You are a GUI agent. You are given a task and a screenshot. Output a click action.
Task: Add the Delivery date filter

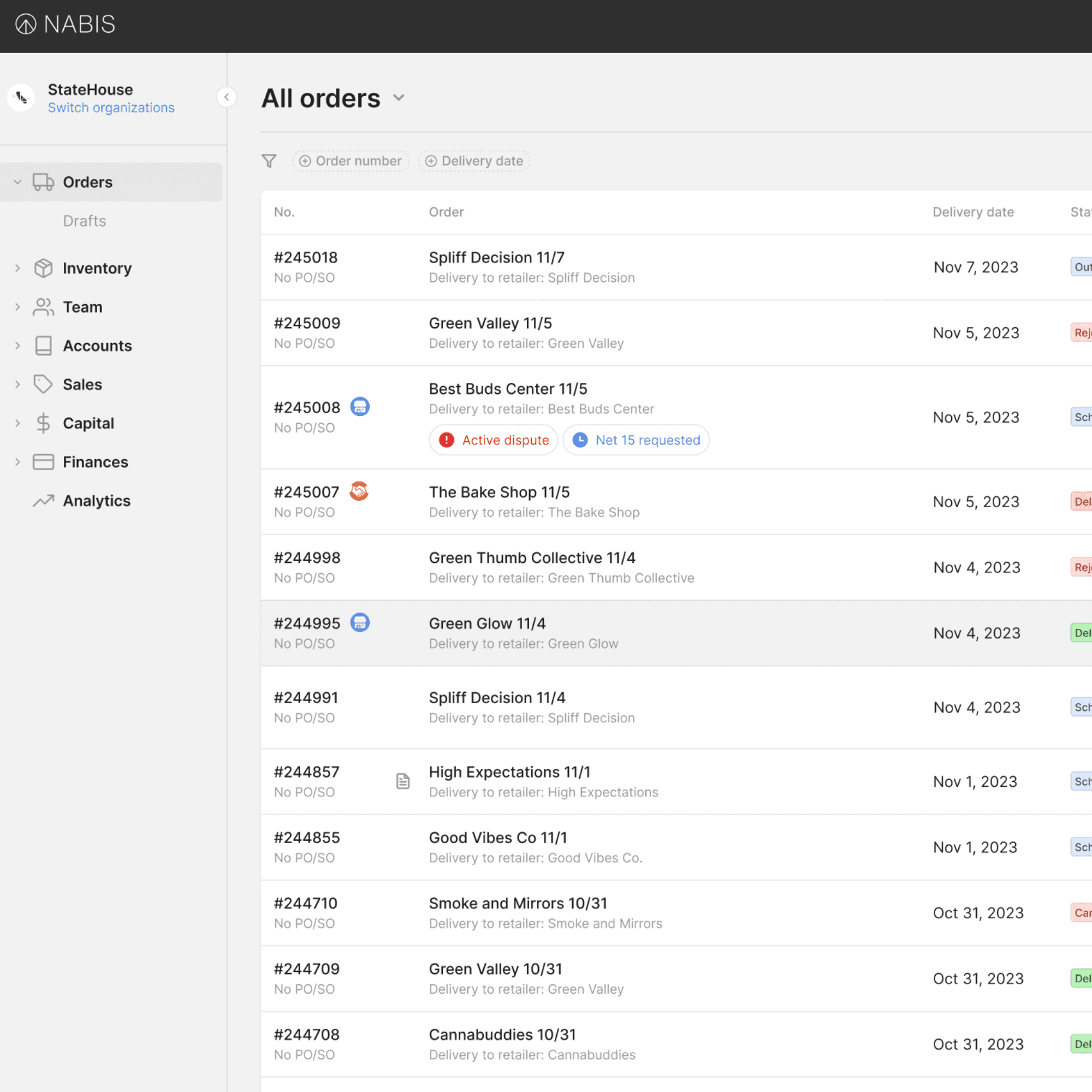473,161
